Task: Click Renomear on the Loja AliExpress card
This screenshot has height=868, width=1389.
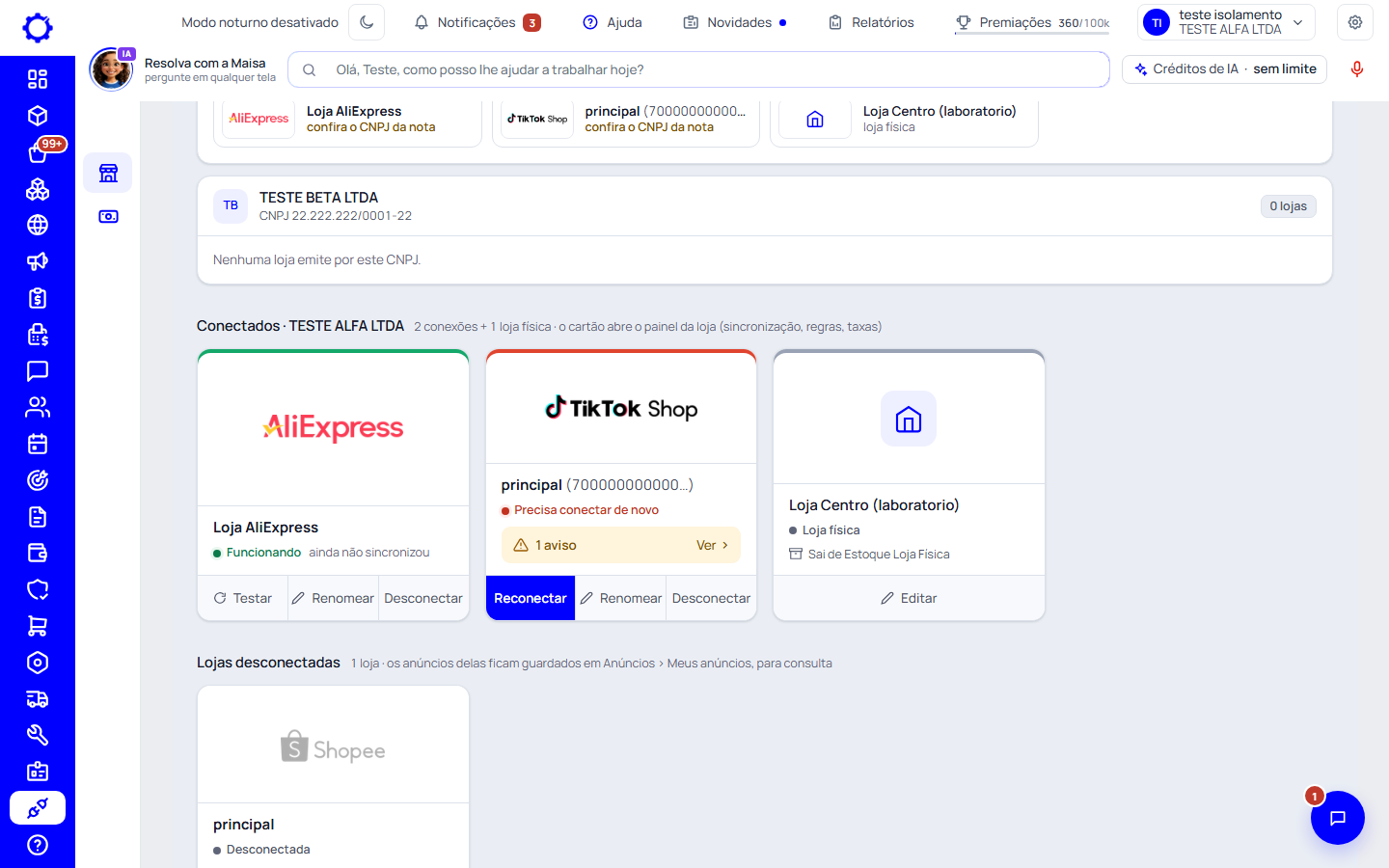Action: tap(334, 598)
